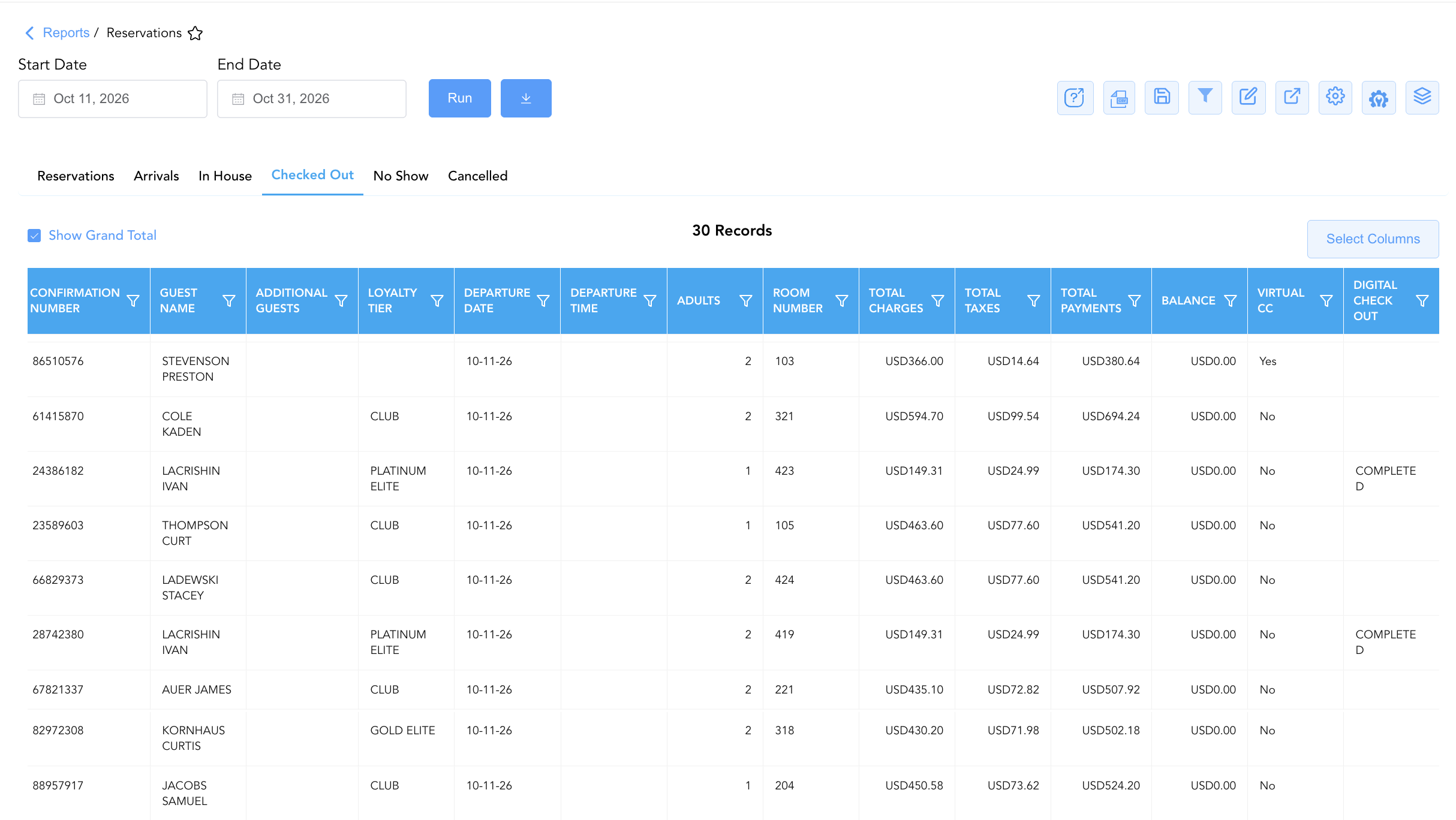
Task: Filter the Additional Guests column
Action: pos(341,301)
